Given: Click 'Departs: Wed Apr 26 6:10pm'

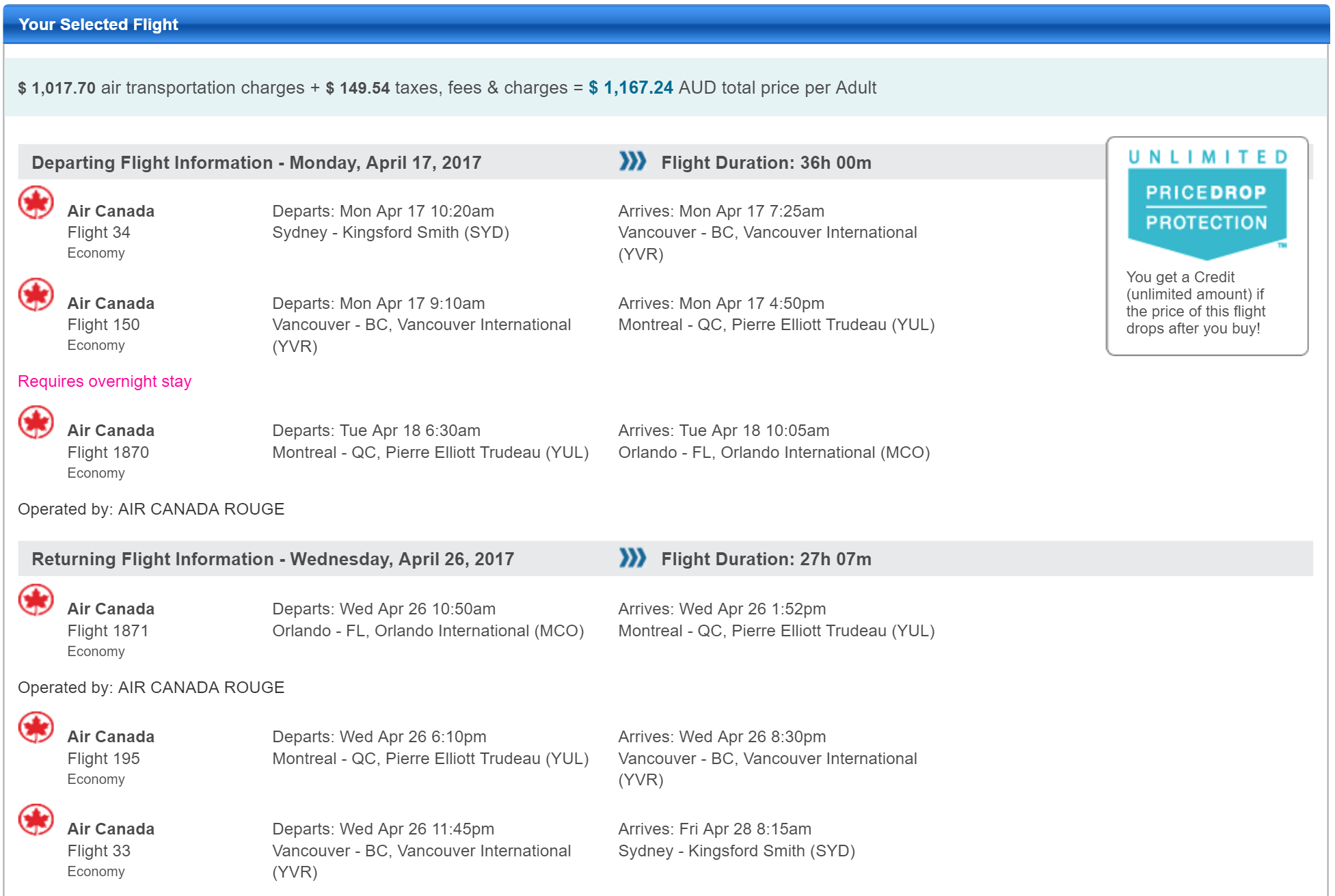Looking at the screenshot, I should (x=379, y=737).
